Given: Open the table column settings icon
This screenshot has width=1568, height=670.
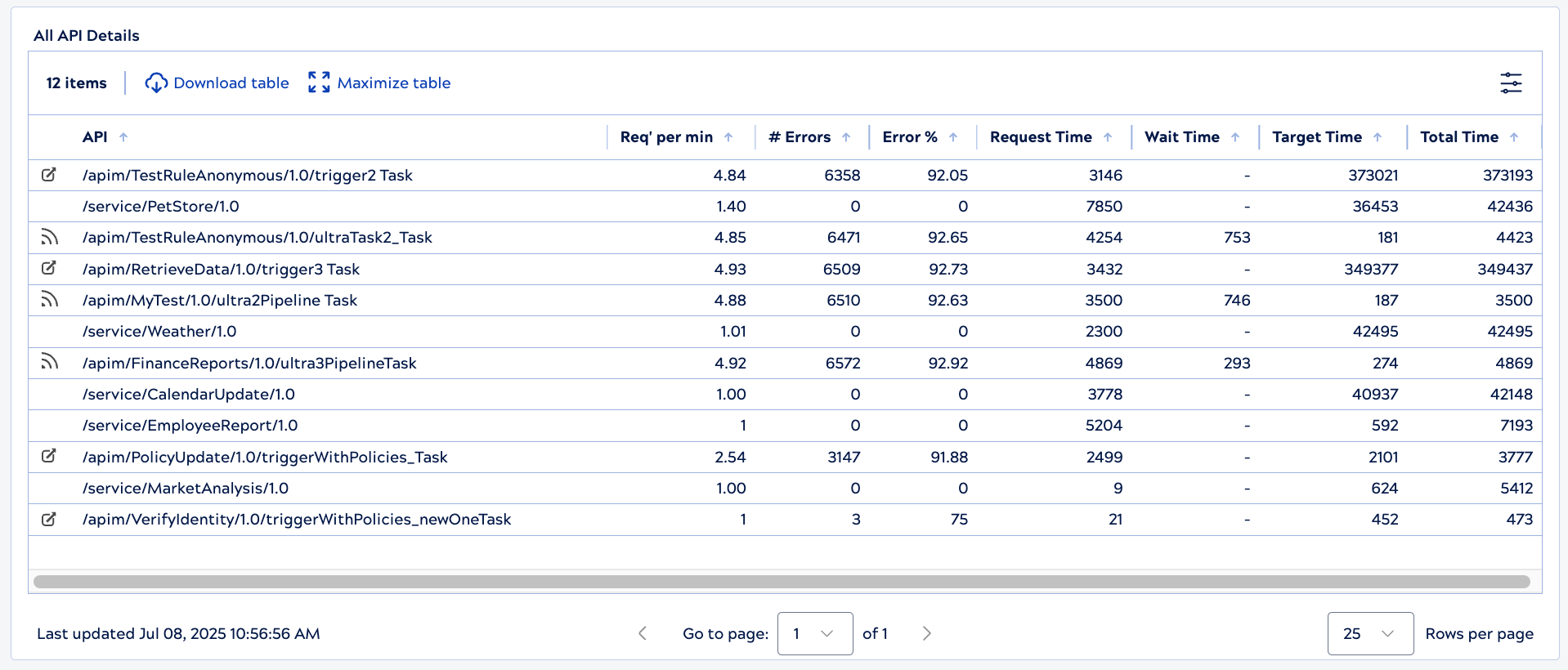Looking at the screenshot, I should click(x=1511, y=83).
